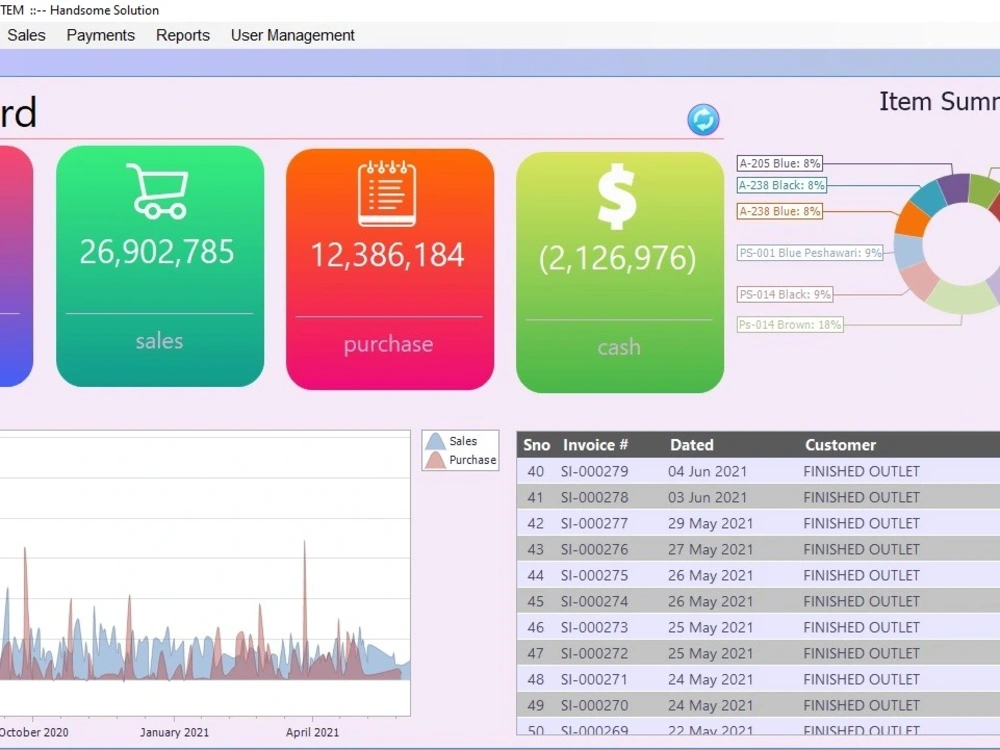
Task: Click the Ps-014 Brown: 18% chart label
Action: (790, 325)
